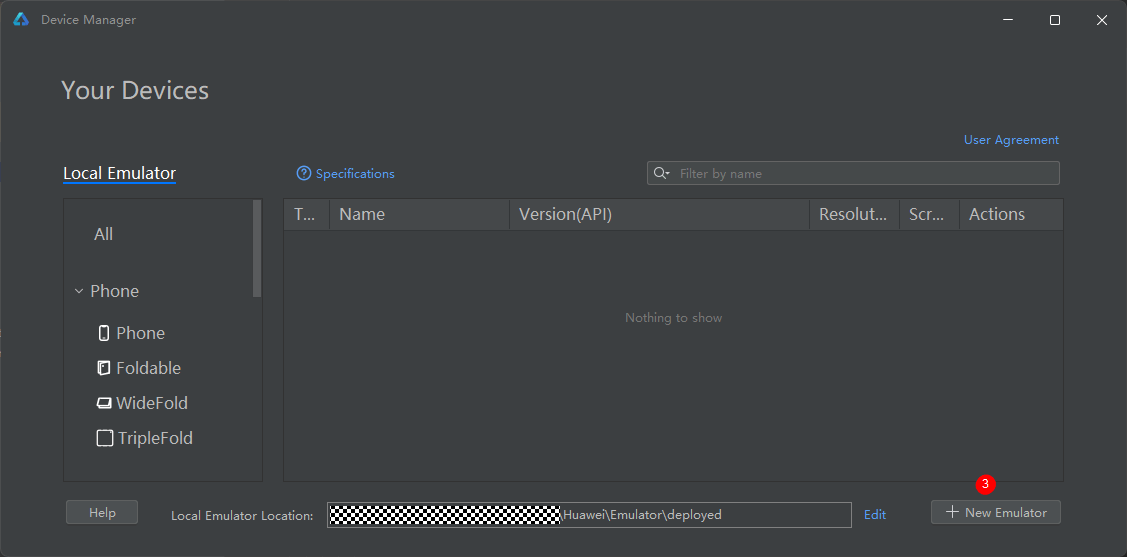Click the Actions column header
Viewport: 1127px width, 557px height.
1011,214
